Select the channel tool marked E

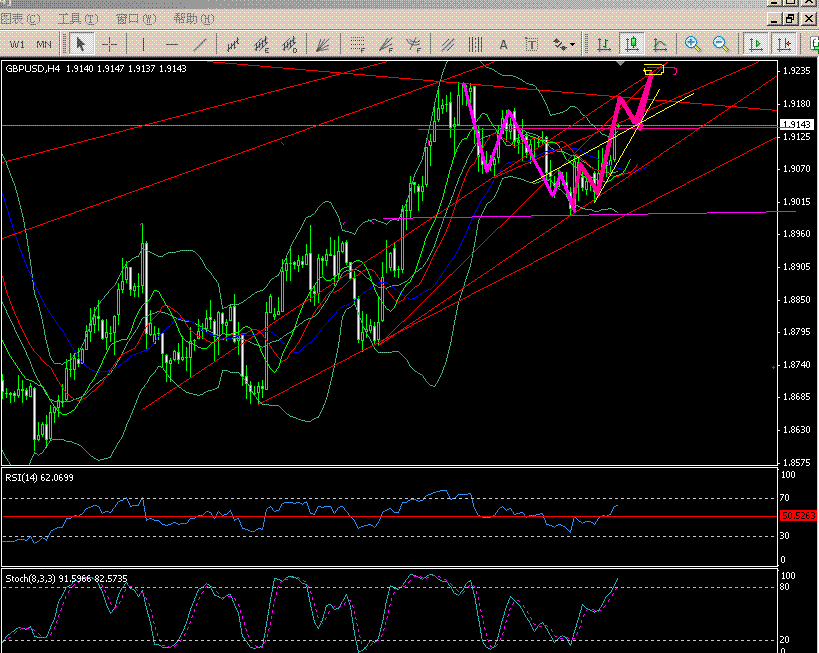coord(264,44)
